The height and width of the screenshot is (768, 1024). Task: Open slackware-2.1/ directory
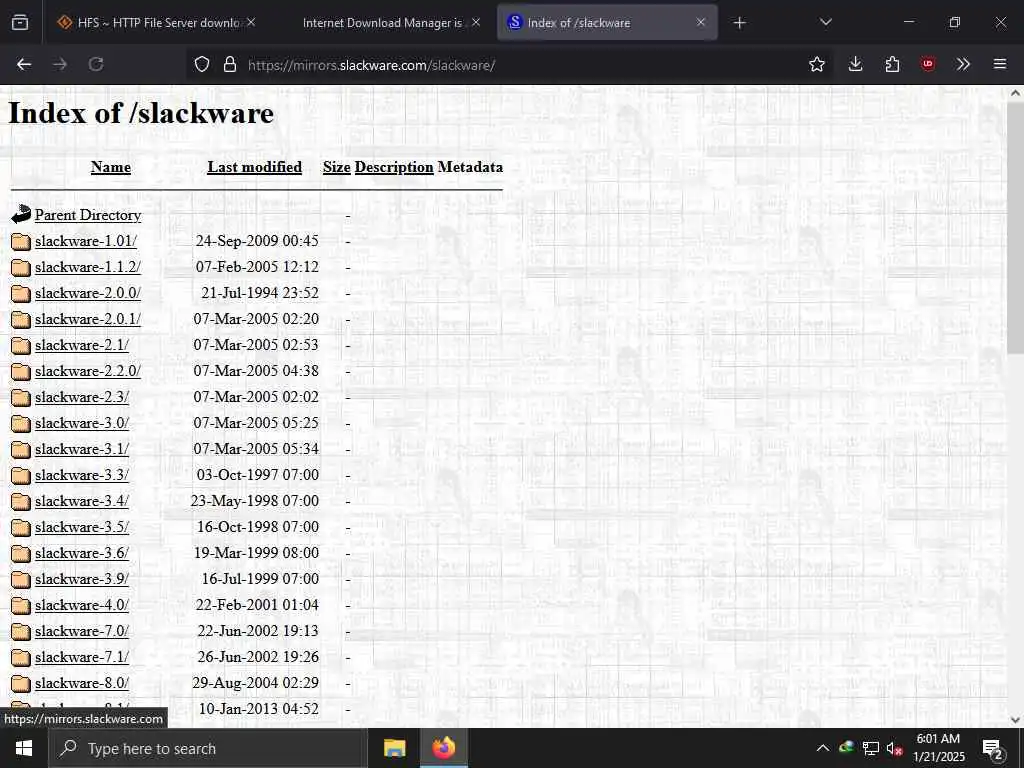[x=82, y=345]
